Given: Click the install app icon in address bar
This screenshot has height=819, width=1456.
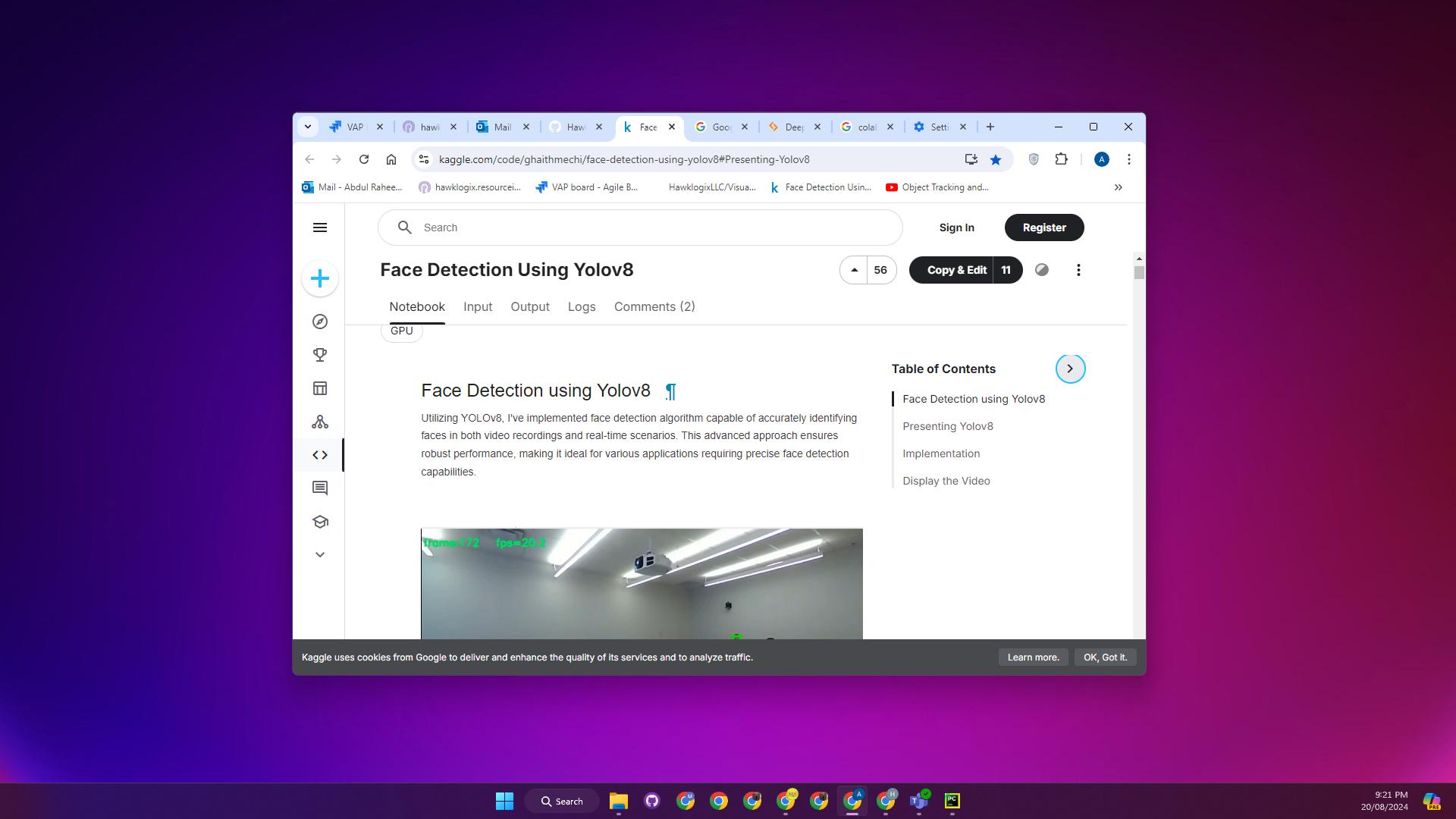Looking at the screenshot, I should [971, 159].
